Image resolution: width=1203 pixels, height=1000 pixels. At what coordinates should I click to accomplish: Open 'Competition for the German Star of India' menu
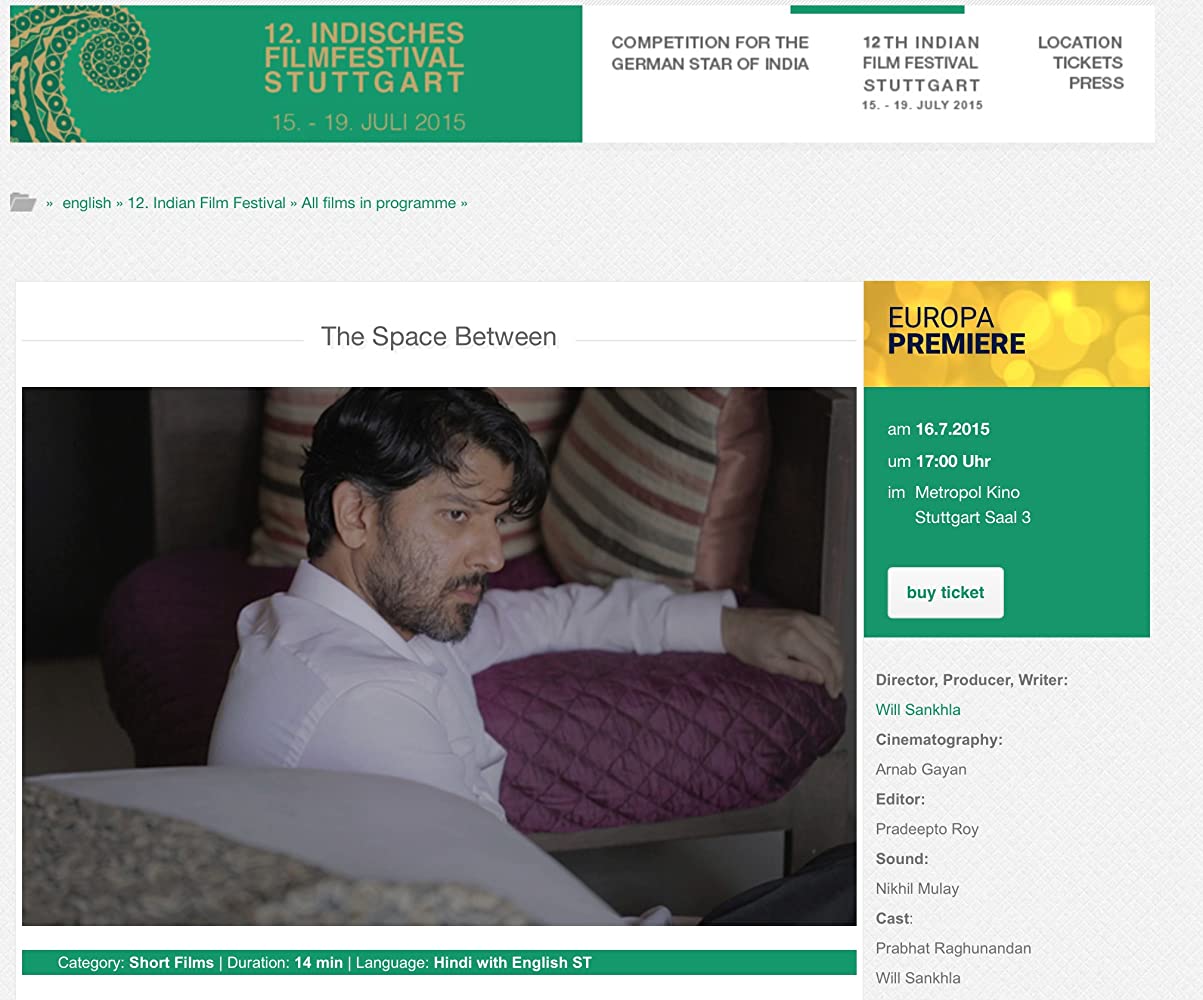(710, 53)
